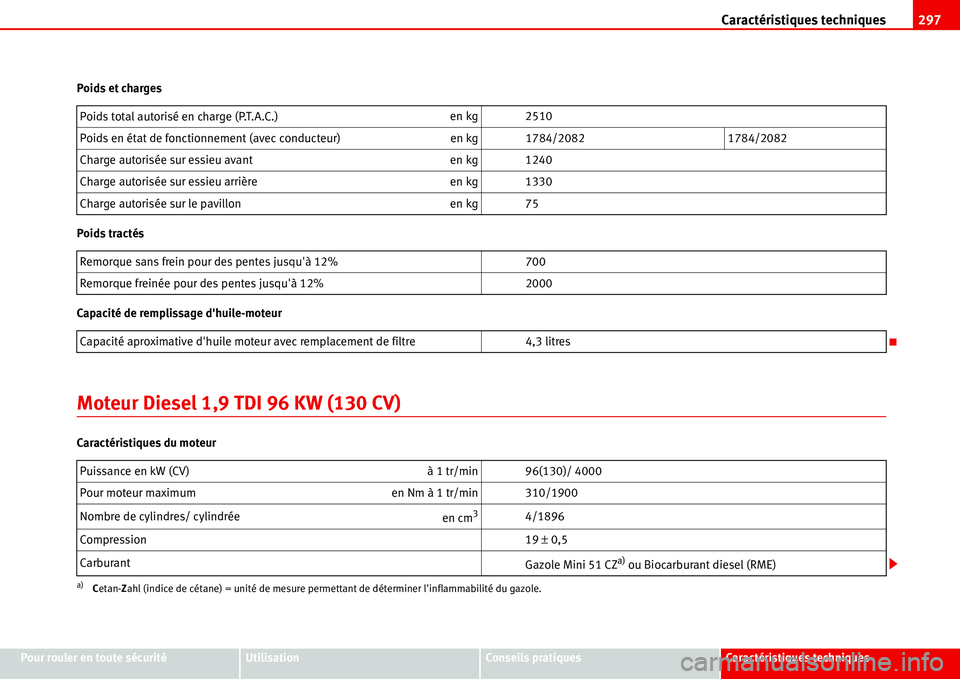Click the value '19 ± 0,5'
Image resolution: width=960 pixels, height=679 pixels.
coord(546,540)
